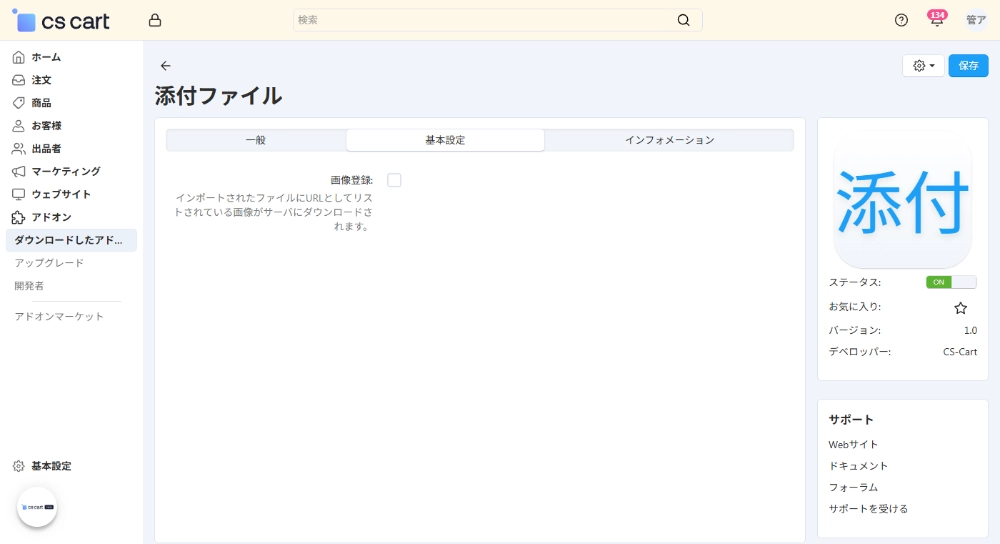Open the ドキュメント support link
Viewport: 1000px width, 544px height.
[x=858, y=466]
